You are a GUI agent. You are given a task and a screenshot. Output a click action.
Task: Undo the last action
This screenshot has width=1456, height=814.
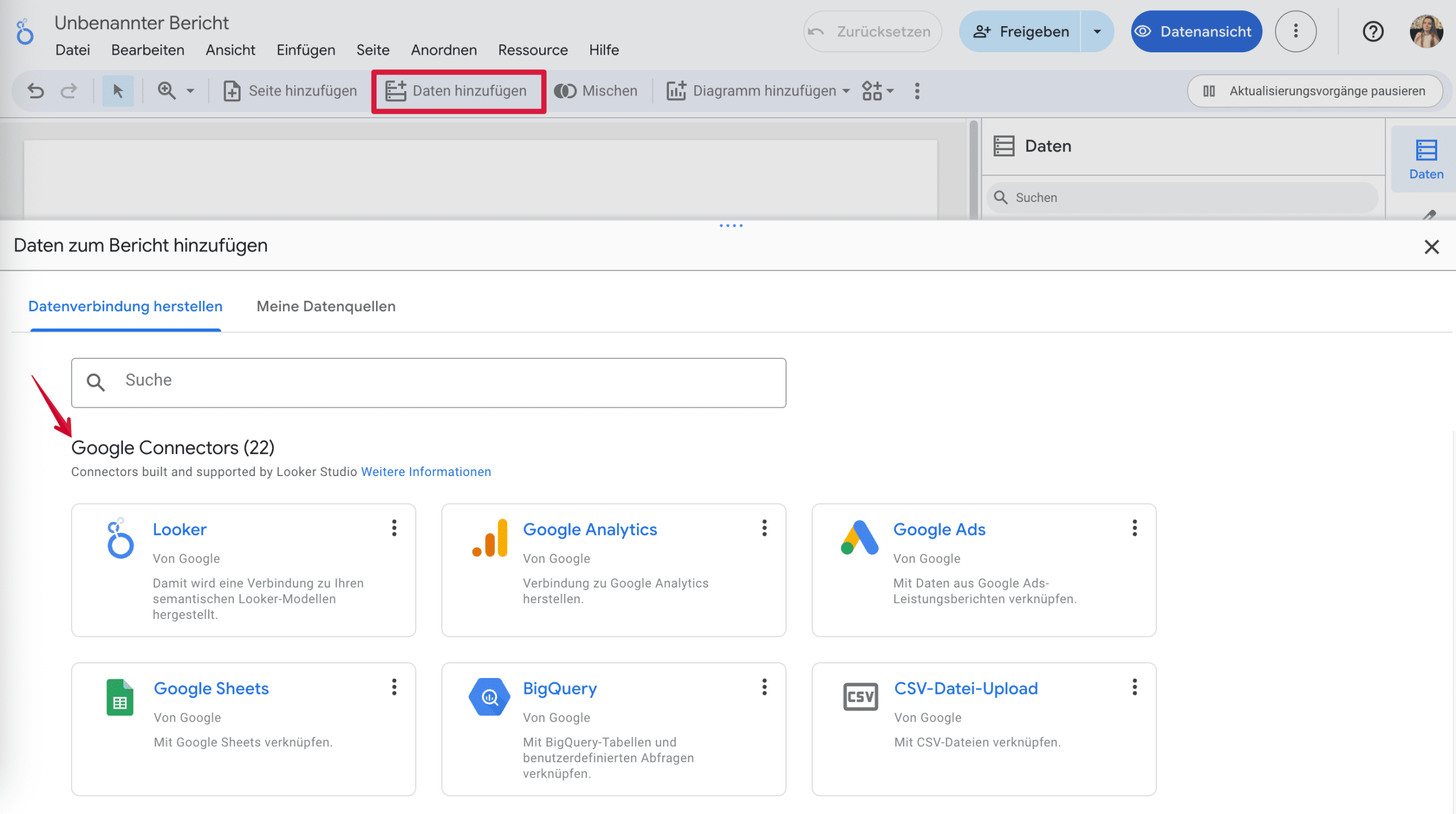(36, 91)
